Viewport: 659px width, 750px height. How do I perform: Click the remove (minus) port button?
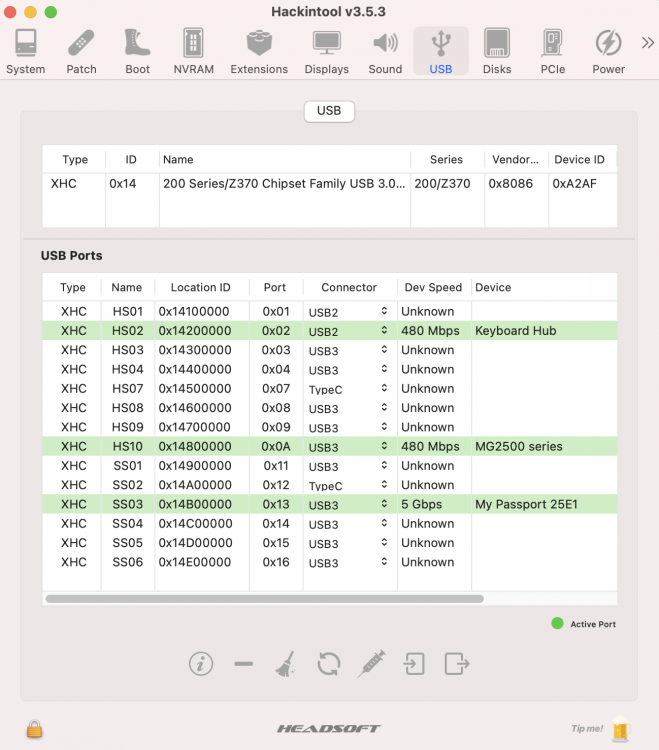(x=243, y=663)
